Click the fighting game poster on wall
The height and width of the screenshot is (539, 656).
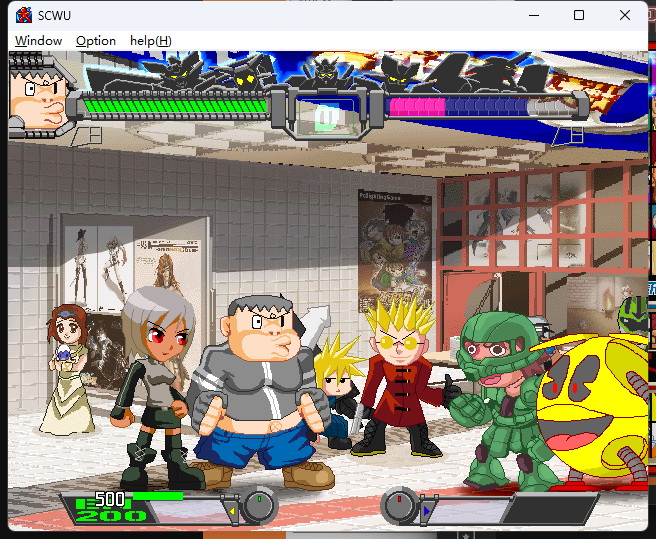(395, 251)
